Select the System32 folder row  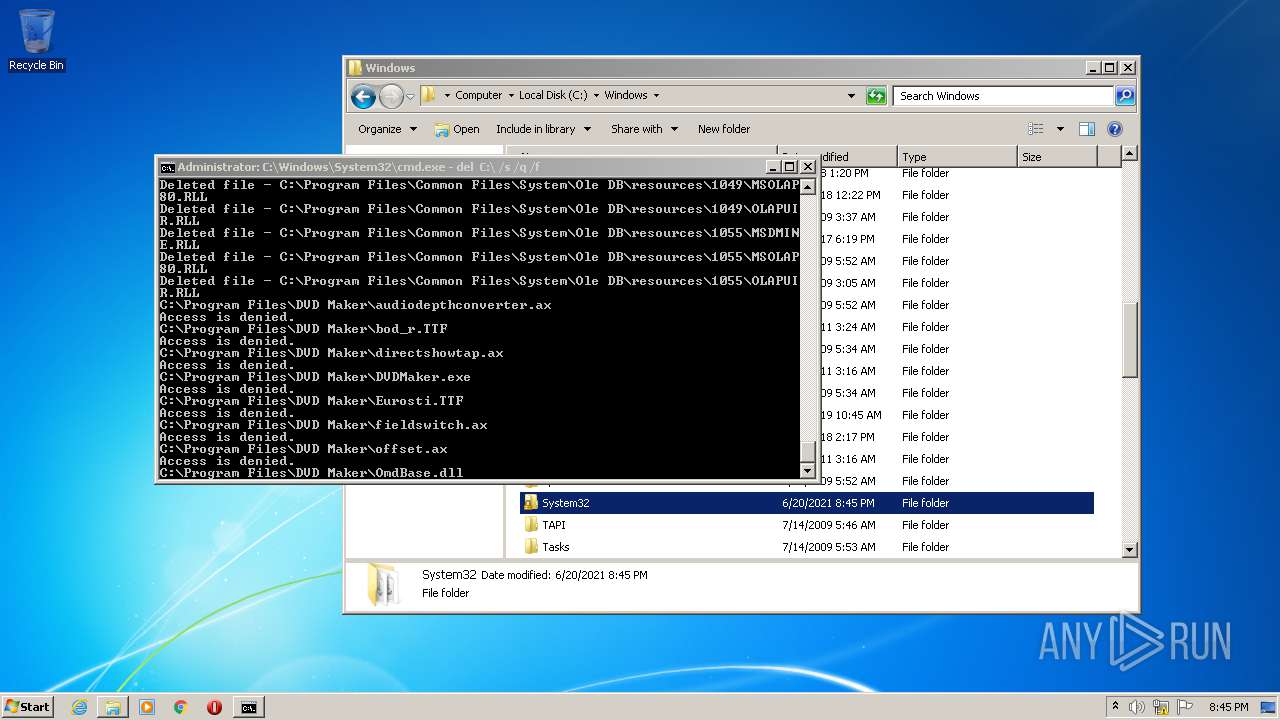click(x=806, y=503)
